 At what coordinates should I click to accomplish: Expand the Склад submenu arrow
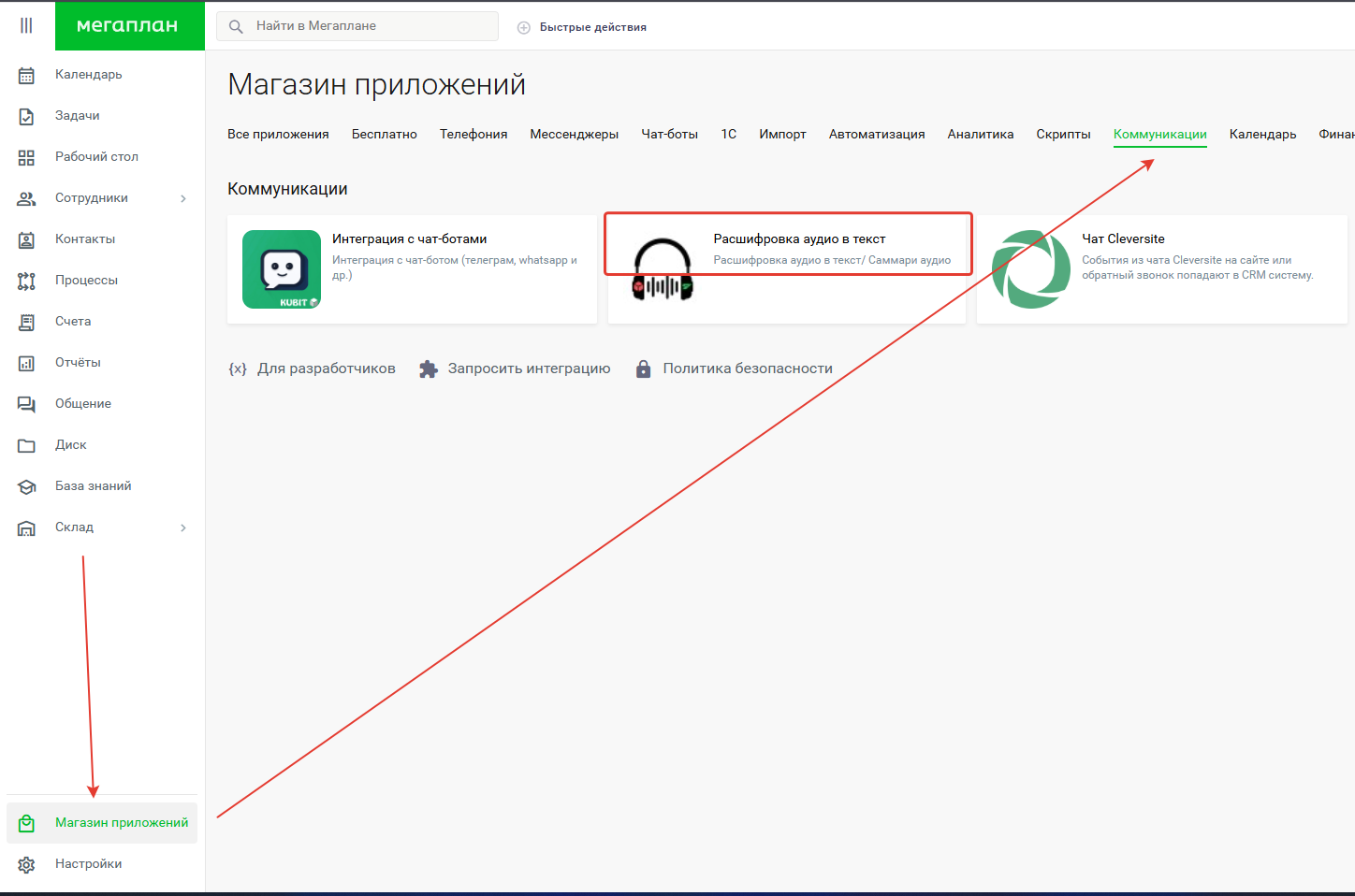(183, 527)
